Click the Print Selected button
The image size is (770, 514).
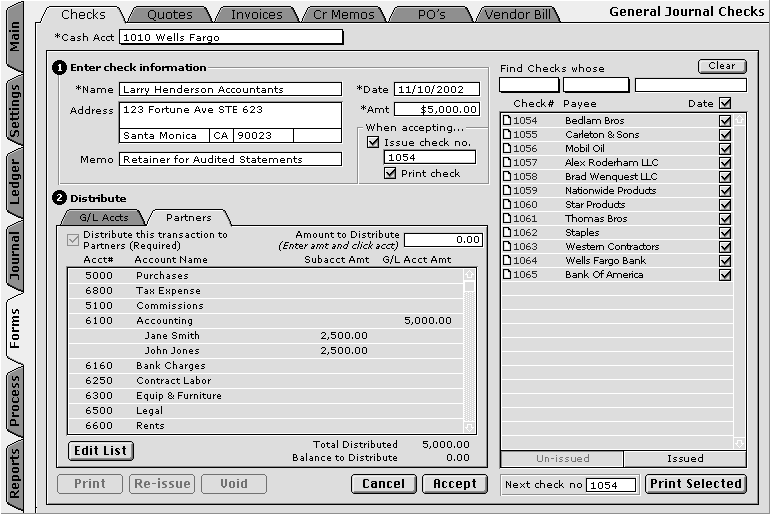coord(696,484)
